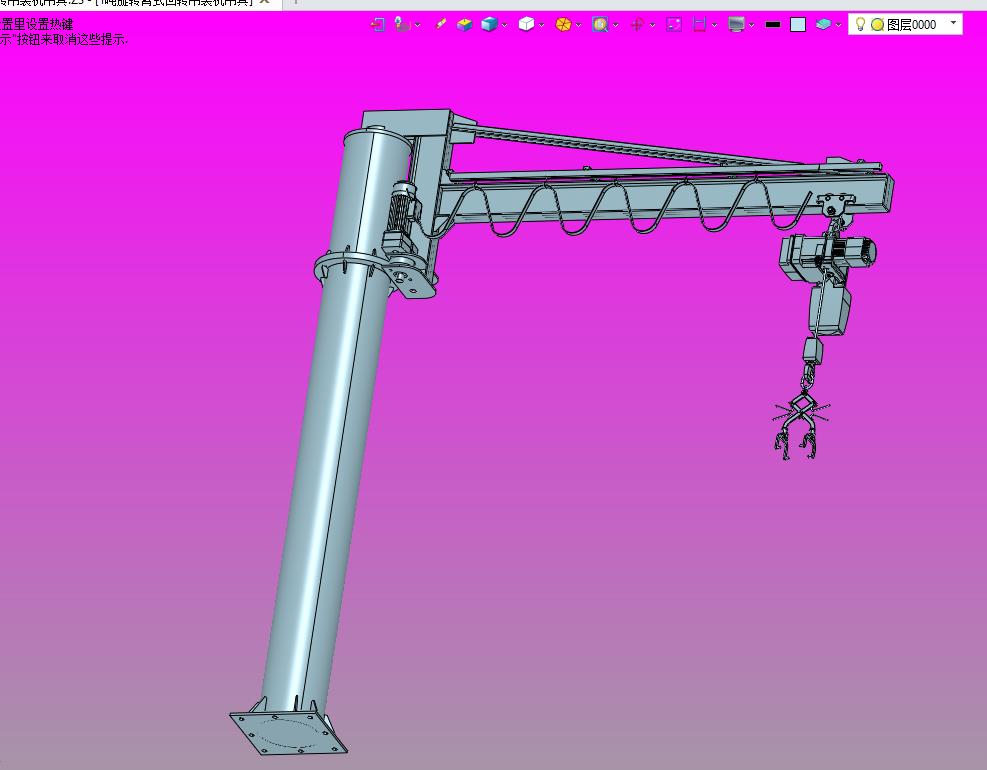Expand the shaded display mode dropdown arrow
Image resolution: width=987 pixels, height=770 pixels.
click(x=504, y=25)
